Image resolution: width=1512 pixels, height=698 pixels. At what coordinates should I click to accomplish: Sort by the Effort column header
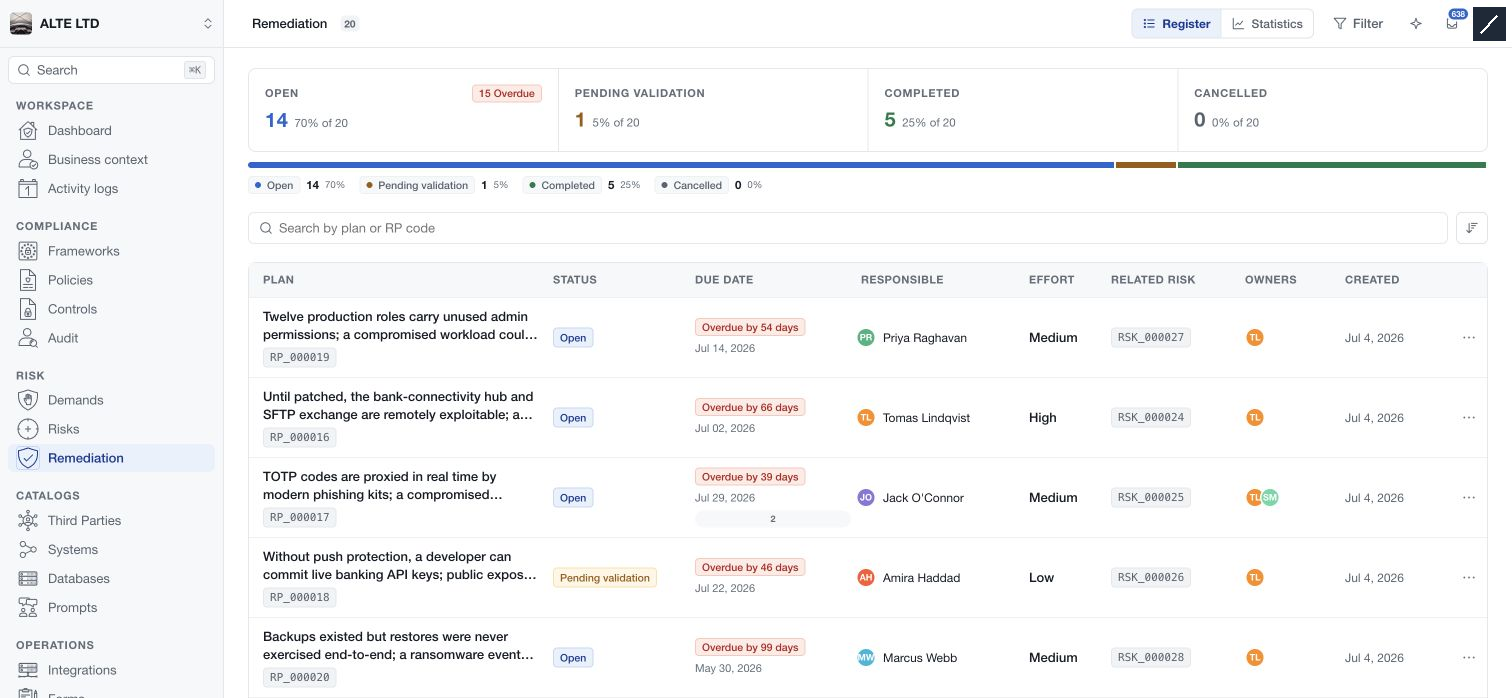coord(1052,280)
